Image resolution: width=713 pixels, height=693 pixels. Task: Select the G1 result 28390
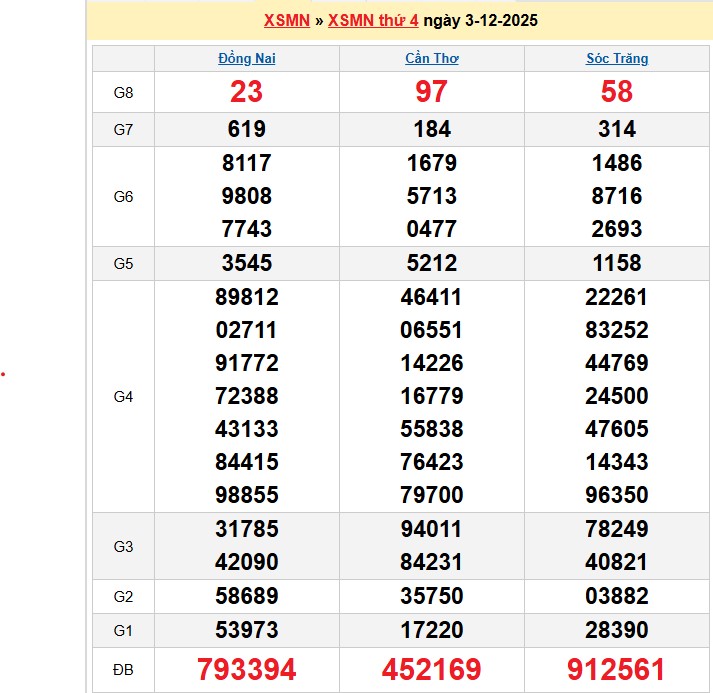[x=617, y=630]
